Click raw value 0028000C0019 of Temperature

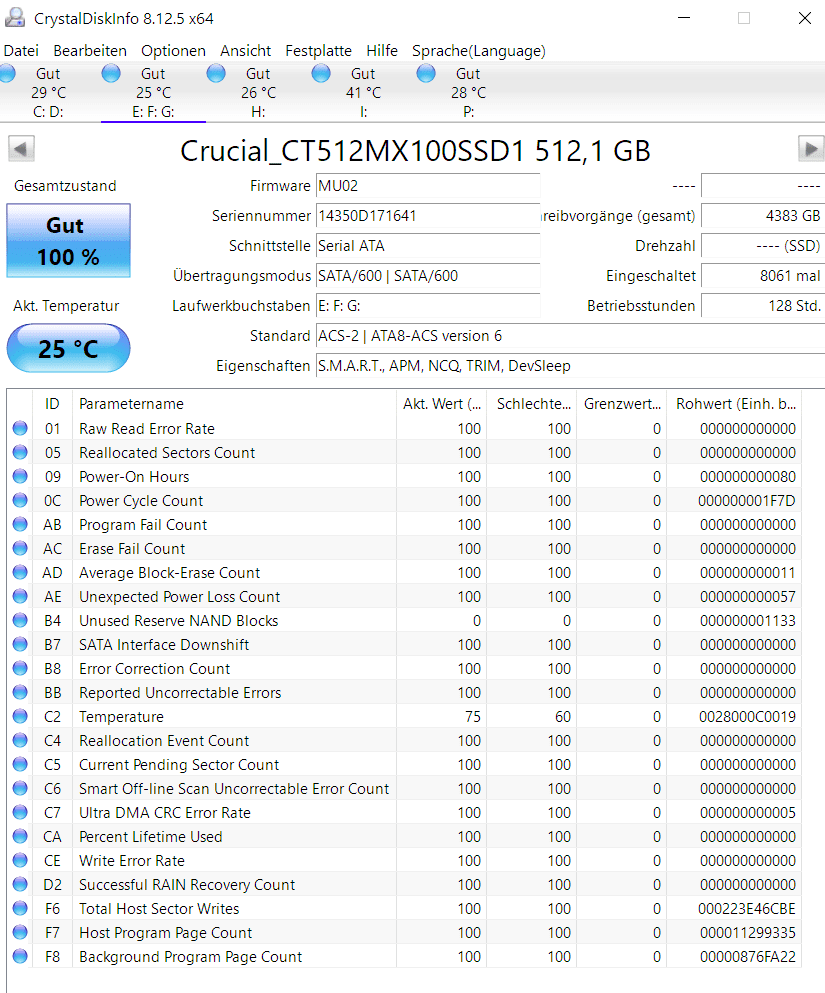pos(747,717)
